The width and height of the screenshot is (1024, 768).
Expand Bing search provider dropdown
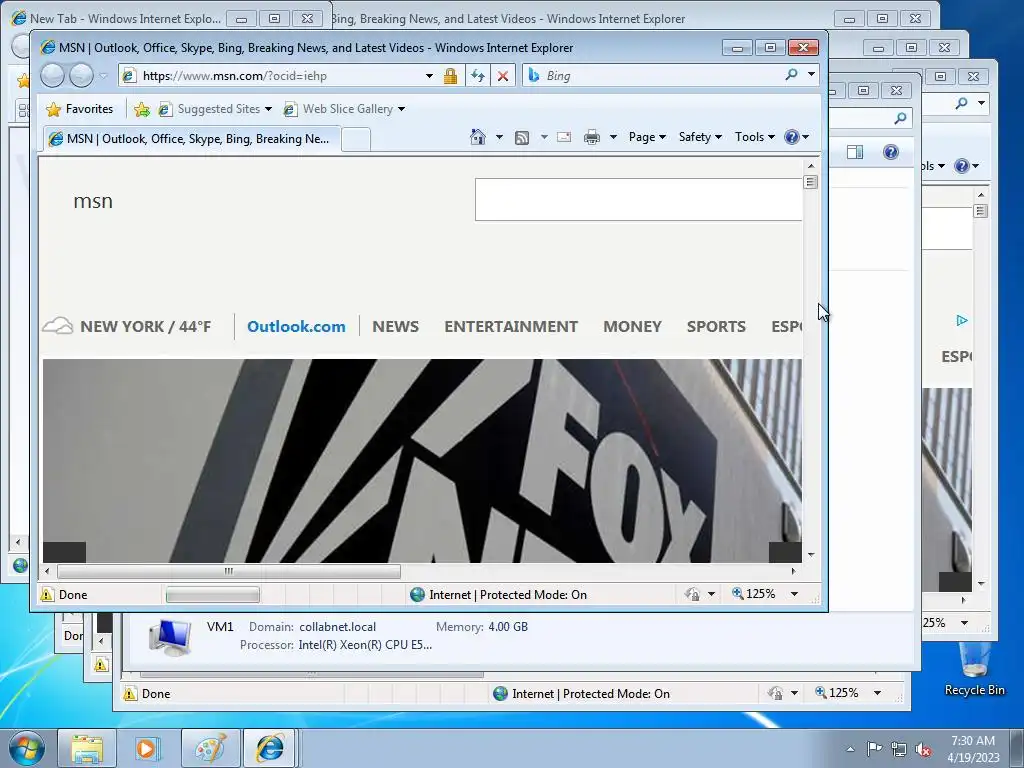pyautogui.click(x=811, y=74)
